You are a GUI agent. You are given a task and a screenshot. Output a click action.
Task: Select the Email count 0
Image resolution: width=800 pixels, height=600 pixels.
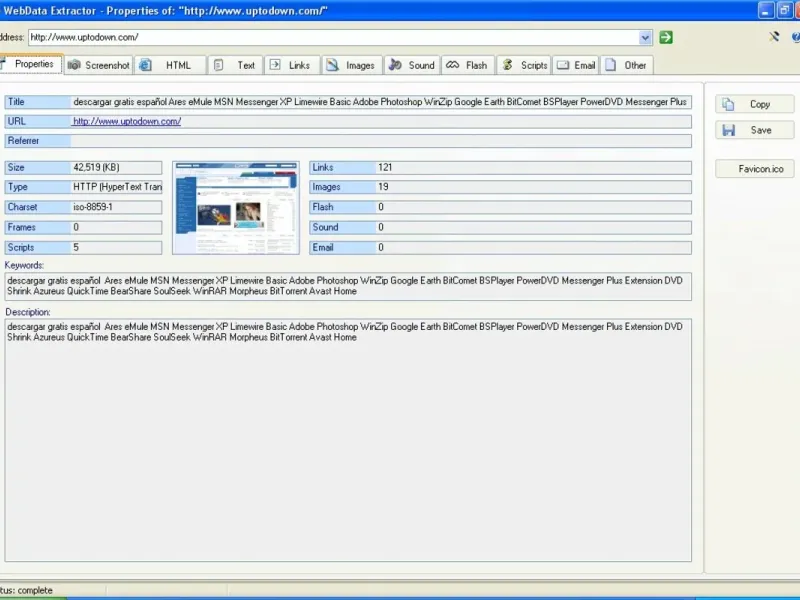[381, 247]
